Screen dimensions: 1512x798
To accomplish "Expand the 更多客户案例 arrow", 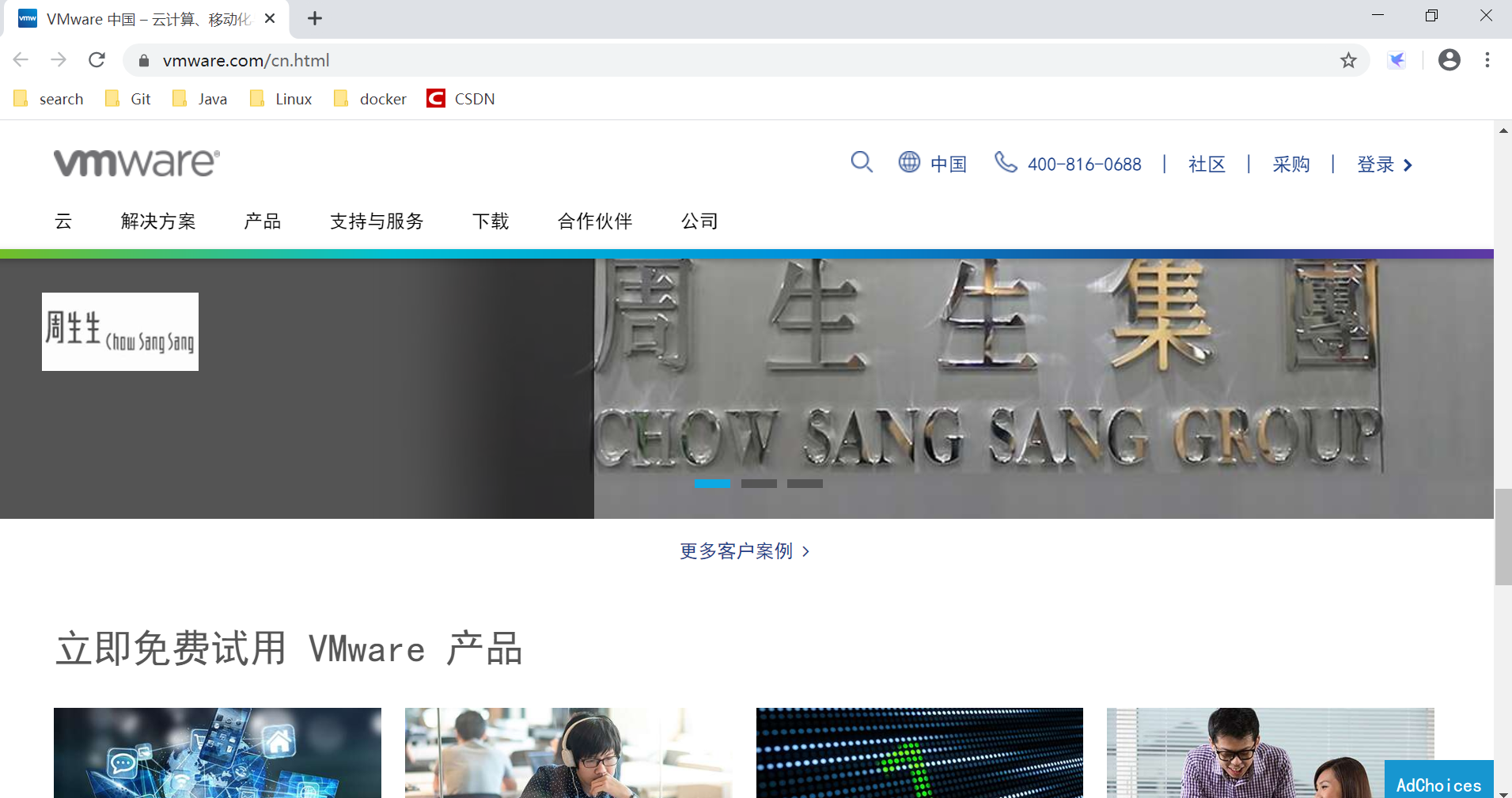I will coord(805,551).
